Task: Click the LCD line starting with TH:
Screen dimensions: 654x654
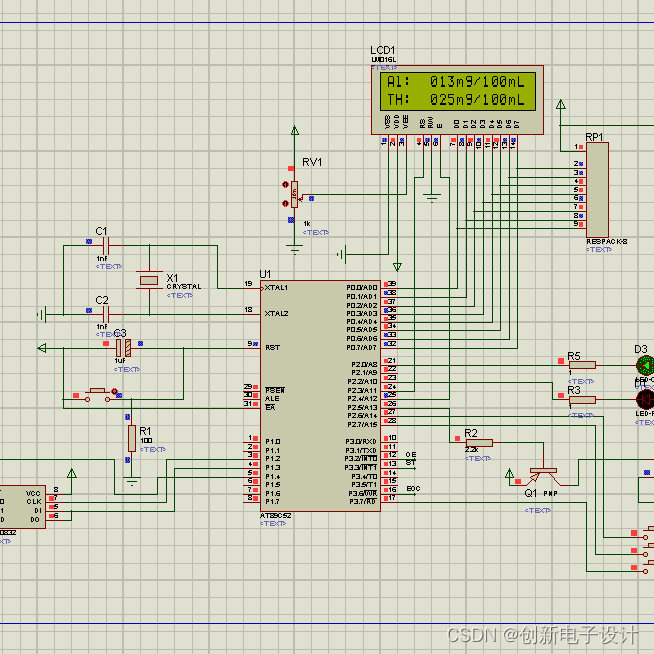Action: click(455, 99)
